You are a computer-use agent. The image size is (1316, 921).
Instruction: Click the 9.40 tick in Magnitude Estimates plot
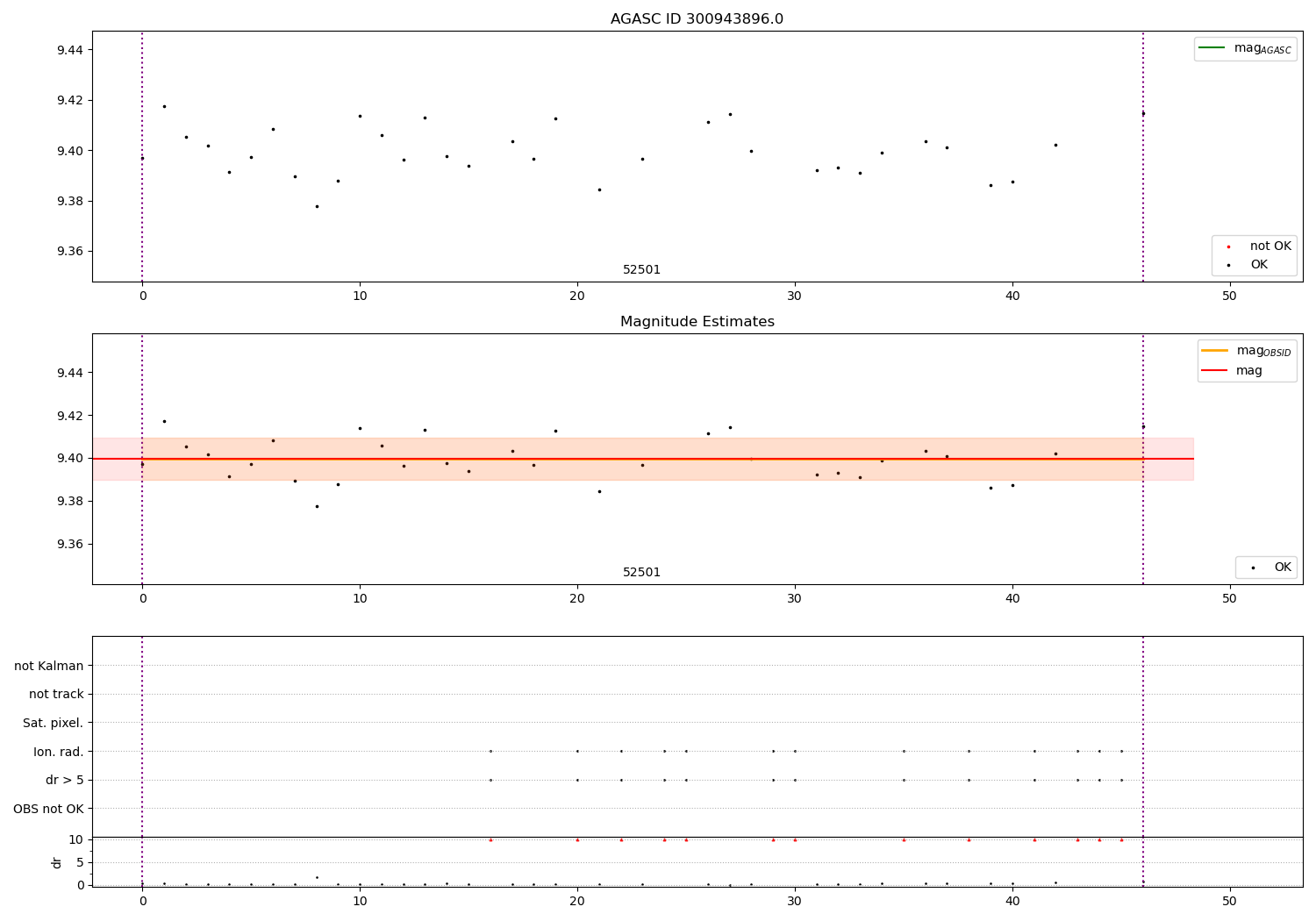coord(70,458)
